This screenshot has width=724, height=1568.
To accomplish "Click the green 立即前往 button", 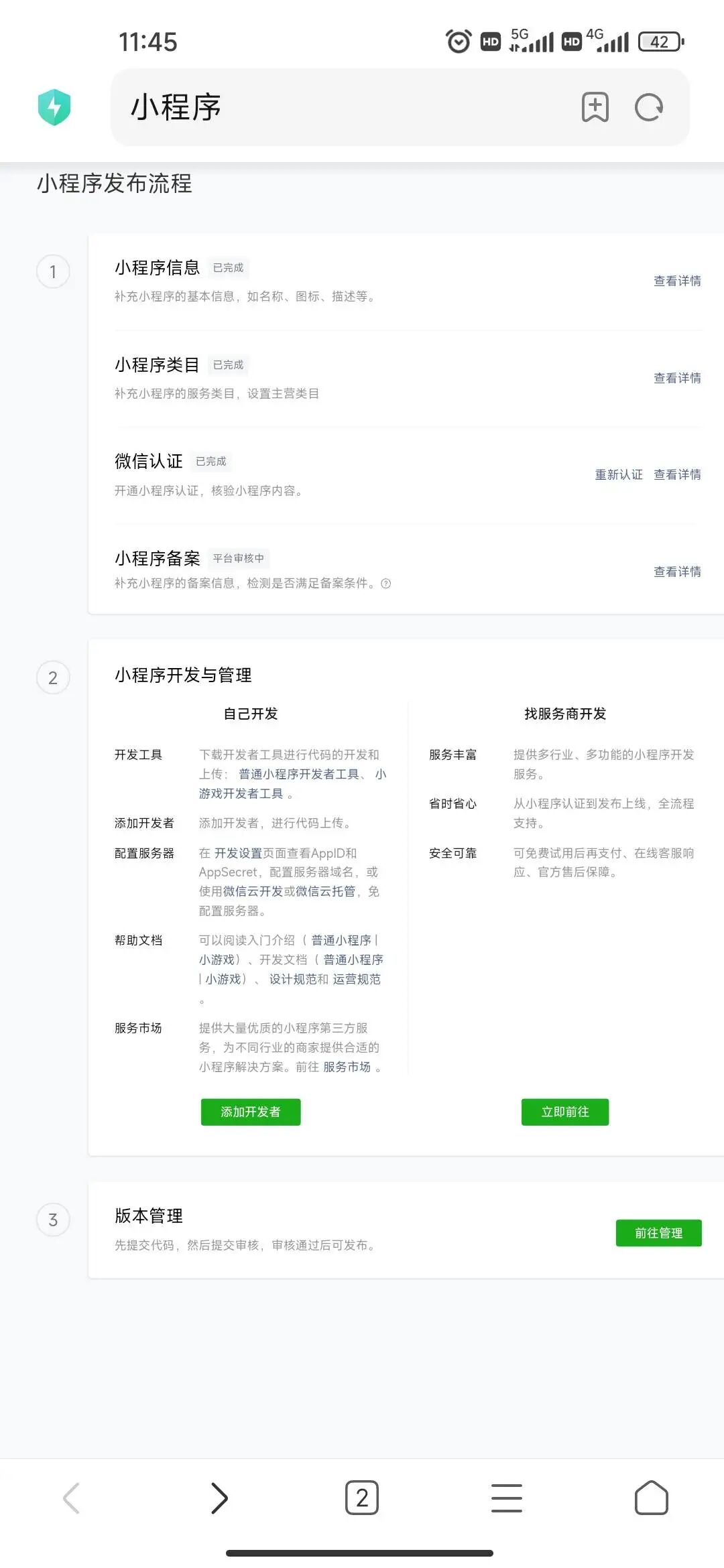I will point(565,1112).
